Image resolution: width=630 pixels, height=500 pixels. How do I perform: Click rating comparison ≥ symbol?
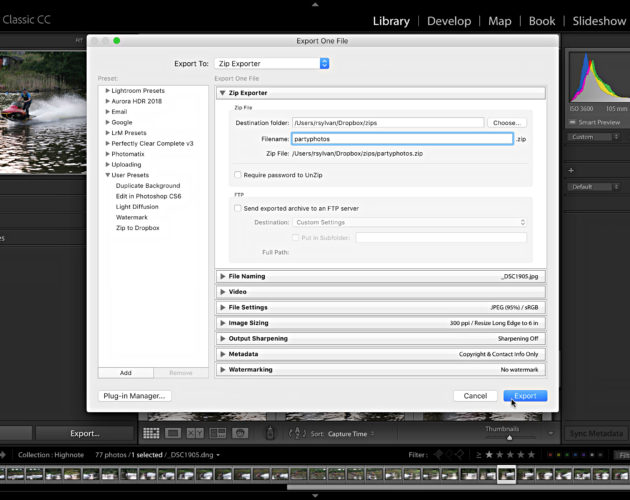[x=479, y=455]
